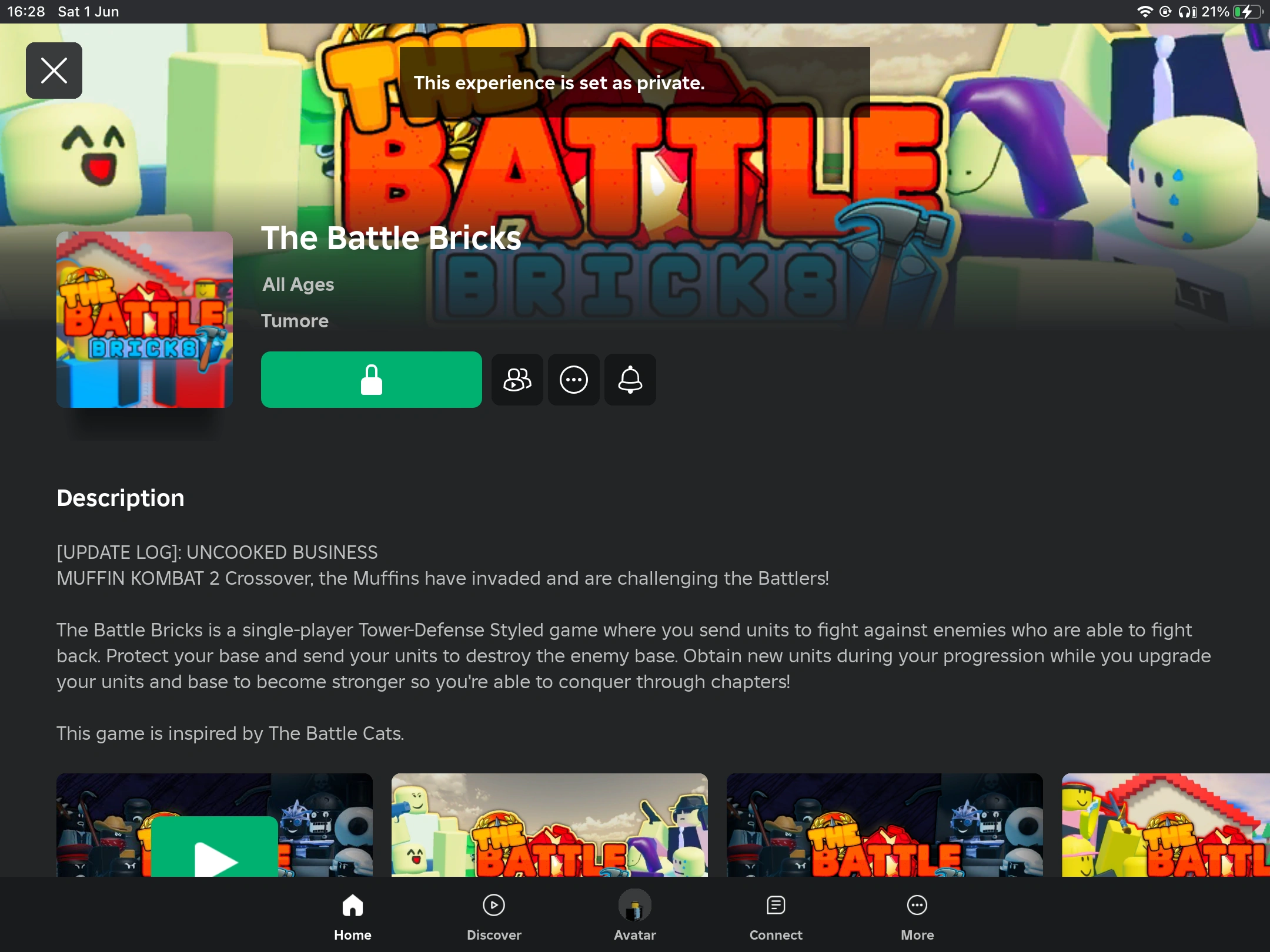Select the second Battle Bricks screenshot thumbnail
The width and height of the screenshot is (1270, 952).
pyautogui.click(x=549, y=826)
